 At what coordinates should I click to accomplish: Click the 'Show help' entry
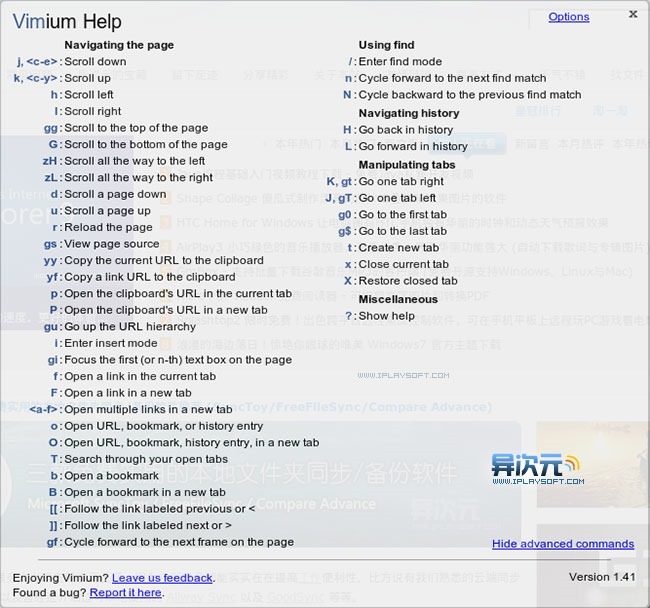(386, 316)
